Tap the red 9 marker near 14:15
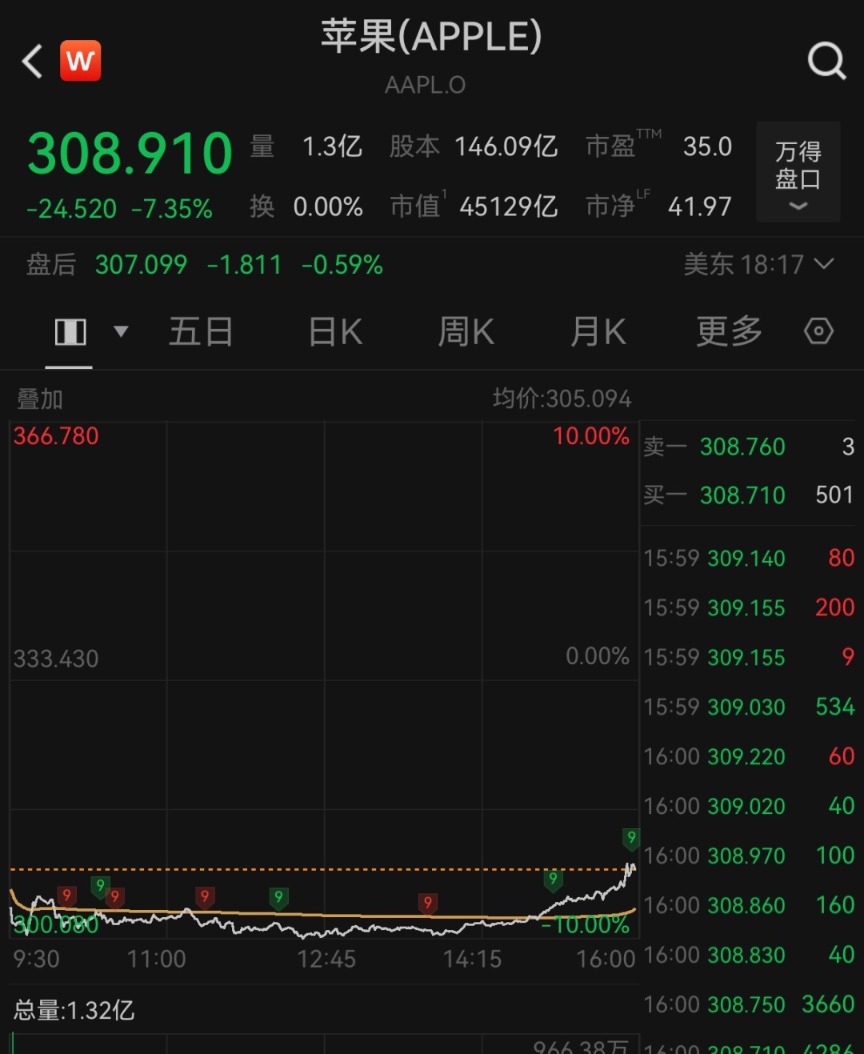Viewport: 864px width, 1054px height. point(428,903)
